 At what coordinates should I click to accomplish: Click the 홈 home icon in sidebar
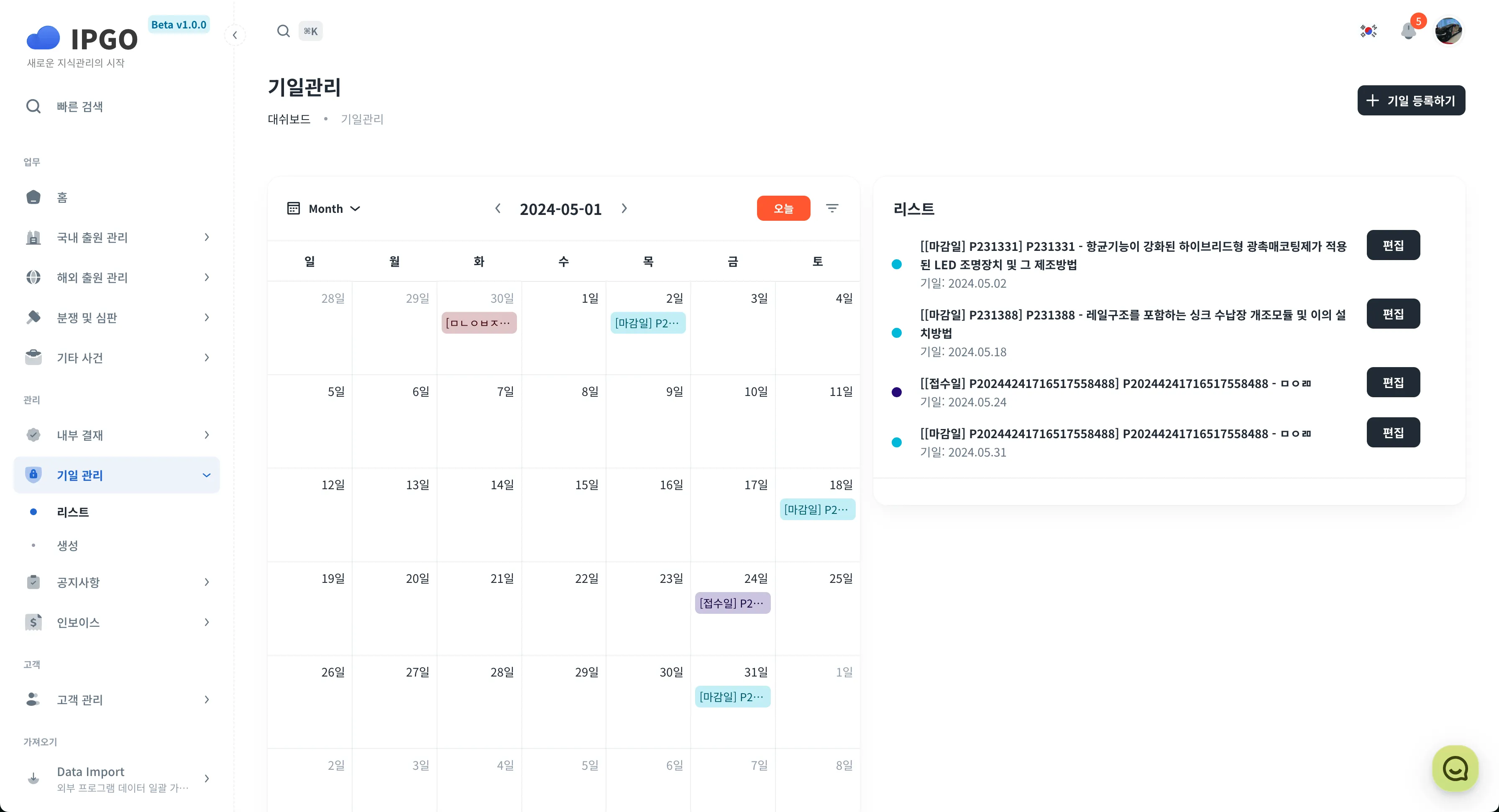34,197
